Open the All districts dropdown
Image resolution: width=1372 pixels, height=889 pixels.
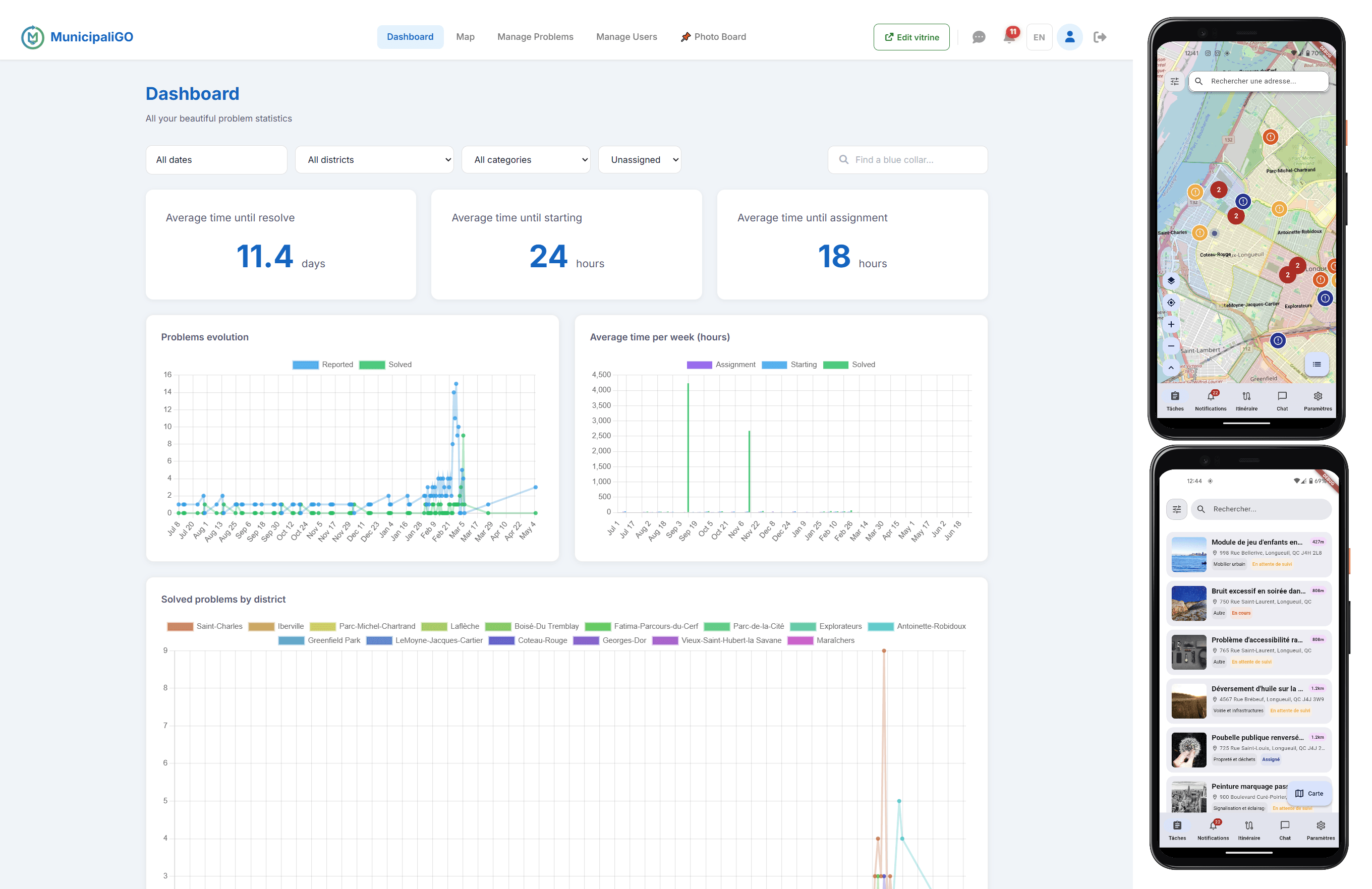(x=375, y=159)
